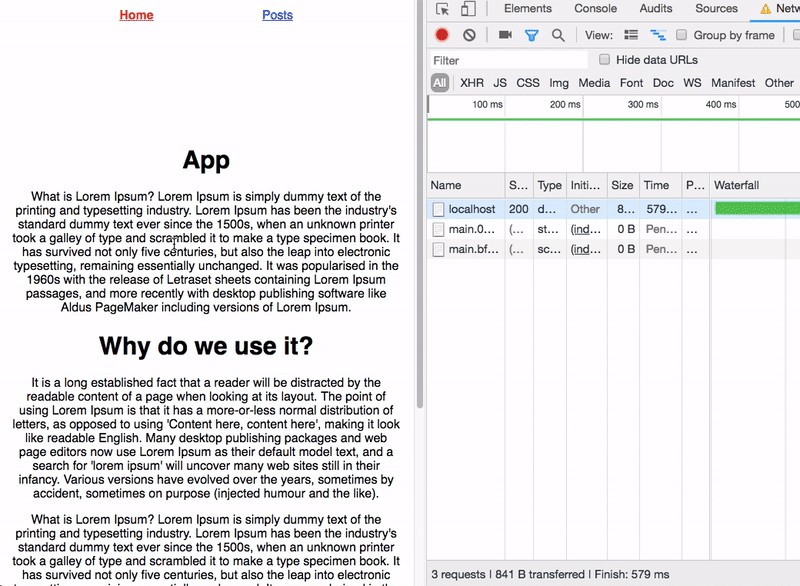Click the Home navigation link
Viewport: 800px width, 586px height.
tap(134, 14)
